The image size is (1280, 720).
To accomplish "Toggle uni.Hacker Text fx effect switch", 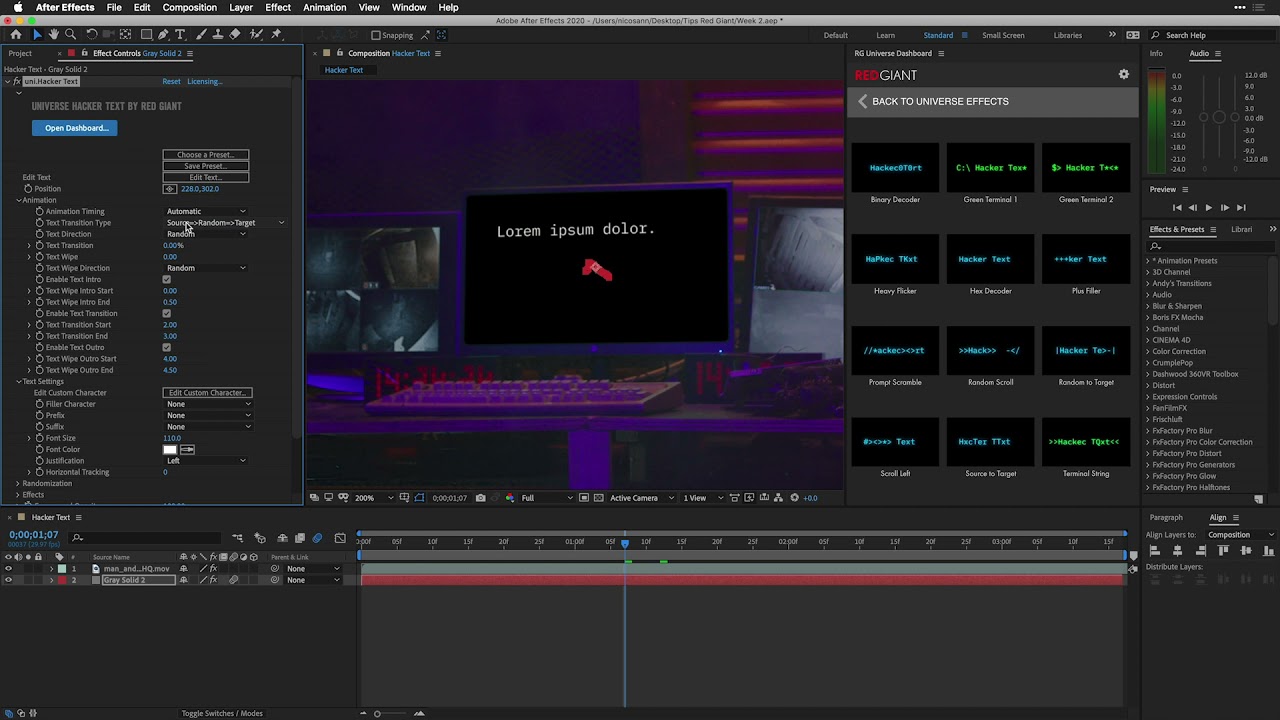I will tap(17, 81).
